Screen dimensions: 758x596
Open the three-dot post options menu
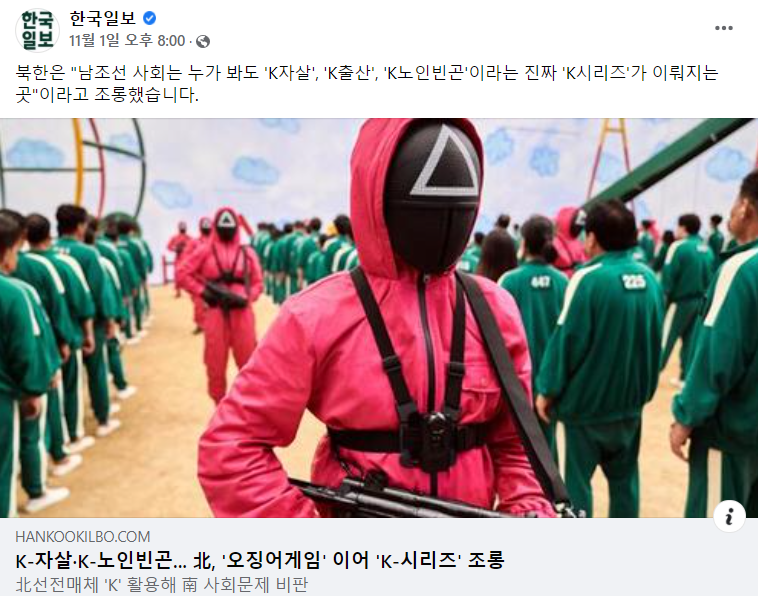[724, 28]
